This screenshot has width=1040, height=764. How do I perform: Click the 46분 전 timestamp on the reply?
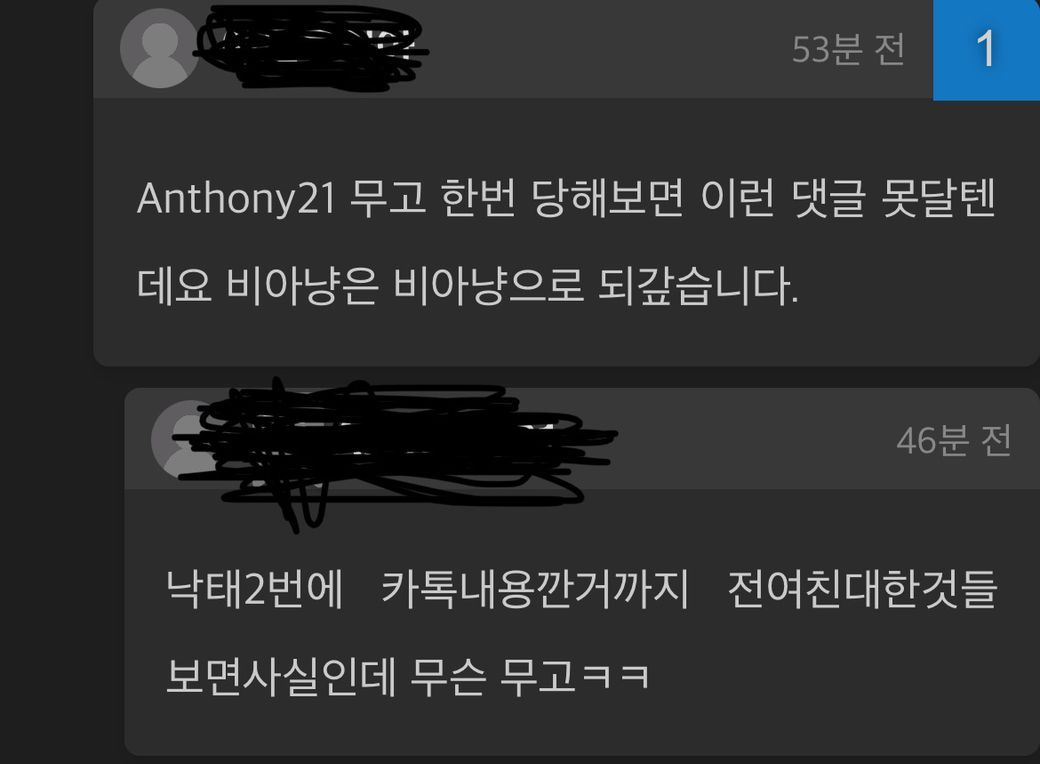tap(953, 440)
